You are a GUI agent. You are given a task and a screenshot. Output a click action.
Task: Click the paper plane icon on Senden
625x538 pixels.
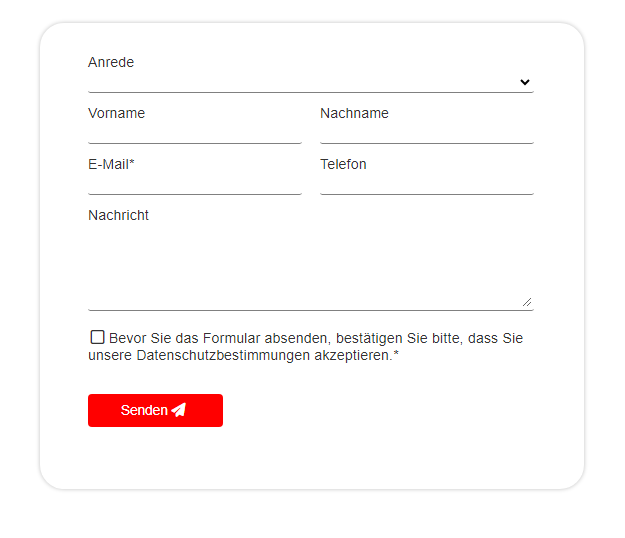click(x=179, y=410)
